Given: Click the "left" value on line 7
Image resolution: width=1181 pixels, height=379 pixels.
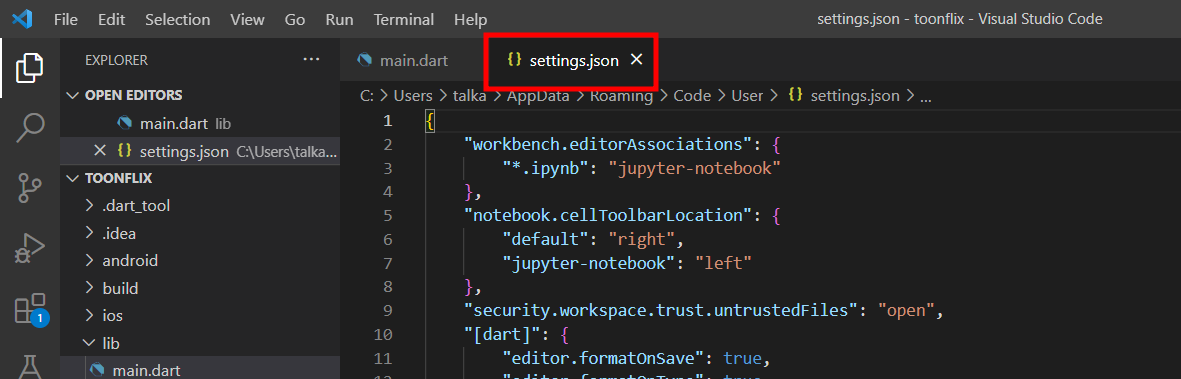Looking at the screenshot, I should [724, 262].
